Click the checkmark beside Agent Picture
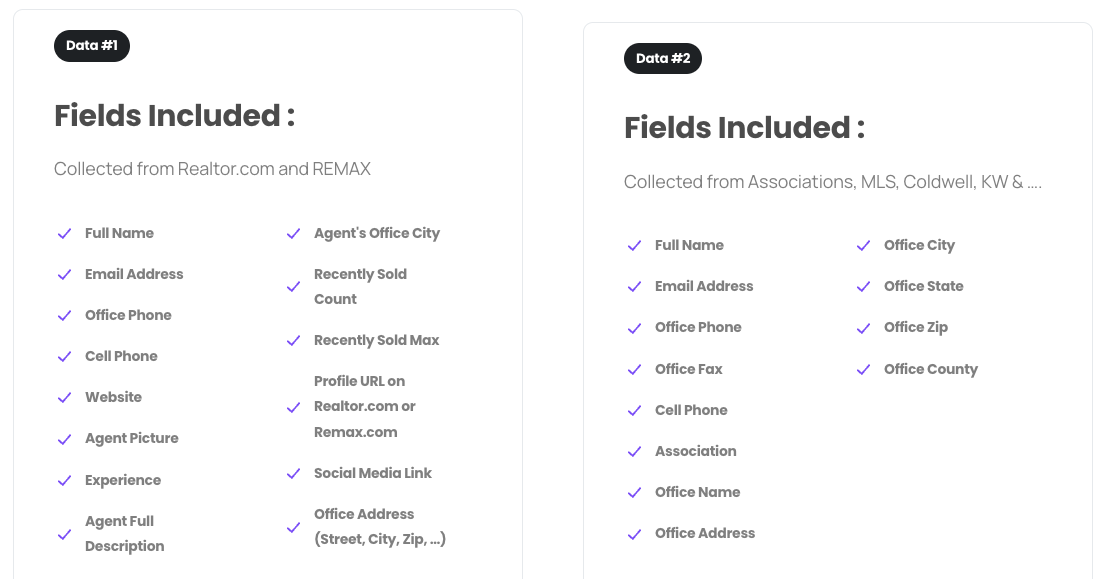 [65, 439]
